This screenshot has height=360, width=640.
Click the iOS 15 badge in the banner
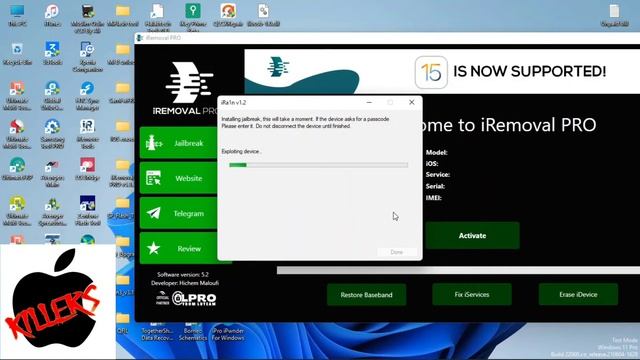coord(431,72)
